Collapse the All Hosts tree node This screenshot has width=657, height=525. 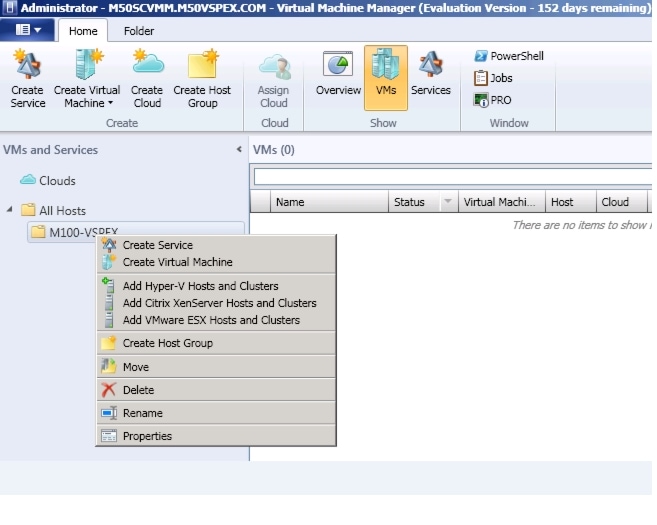pyautogui.click(x=10, y=209)
